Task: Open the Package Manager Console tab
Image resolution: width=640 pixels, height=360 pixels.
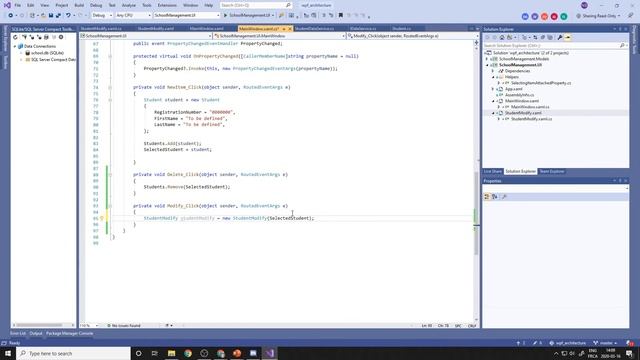Action: (x=69, y=333)
